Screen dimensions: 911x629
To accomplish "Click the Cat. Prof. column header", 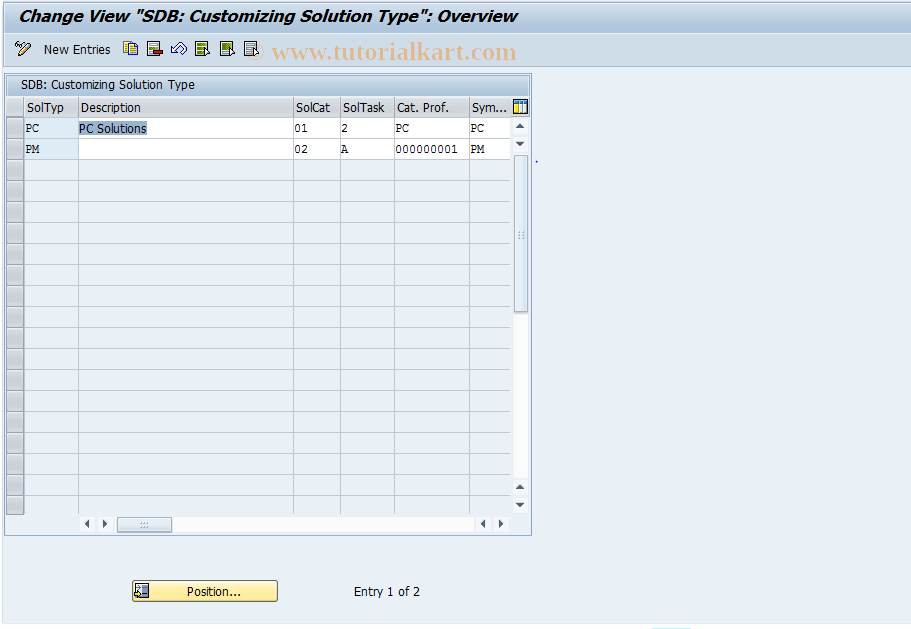I will (432, 107).
